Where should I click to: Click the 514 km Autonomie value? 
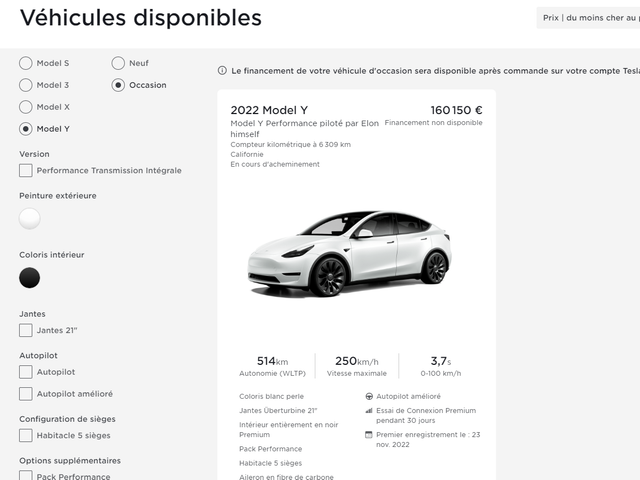[x=272, y=361]
